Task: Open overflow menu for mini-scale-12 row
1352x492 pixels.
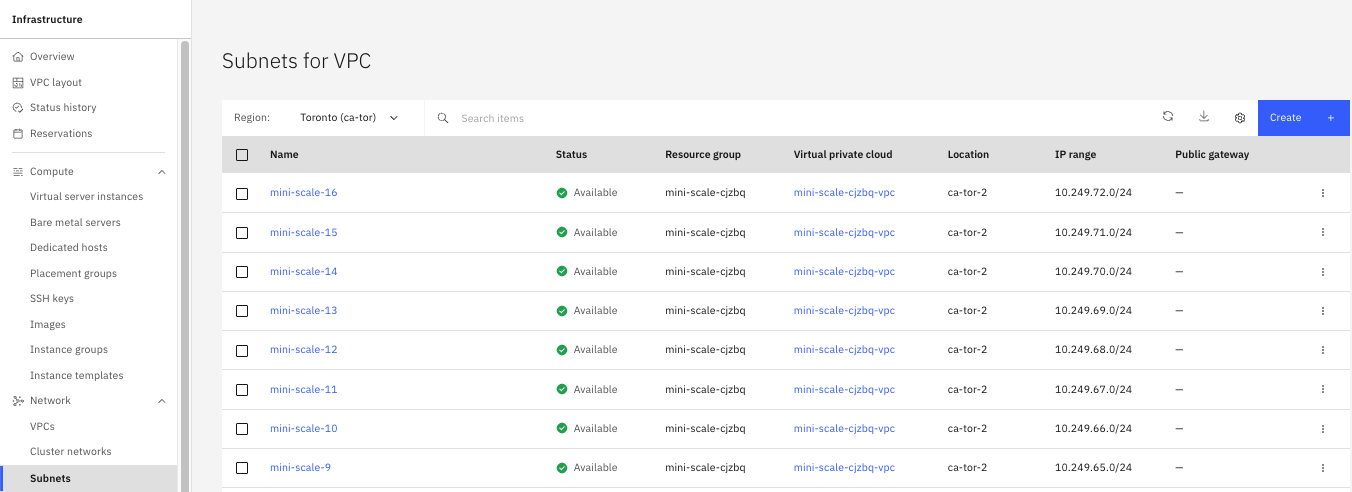Action: click(x=1322, y=350)
